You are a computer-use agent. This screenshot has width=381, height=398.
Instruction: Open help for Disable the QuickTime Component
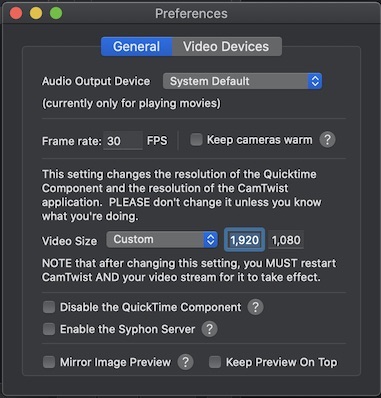(x=255, y=307)
